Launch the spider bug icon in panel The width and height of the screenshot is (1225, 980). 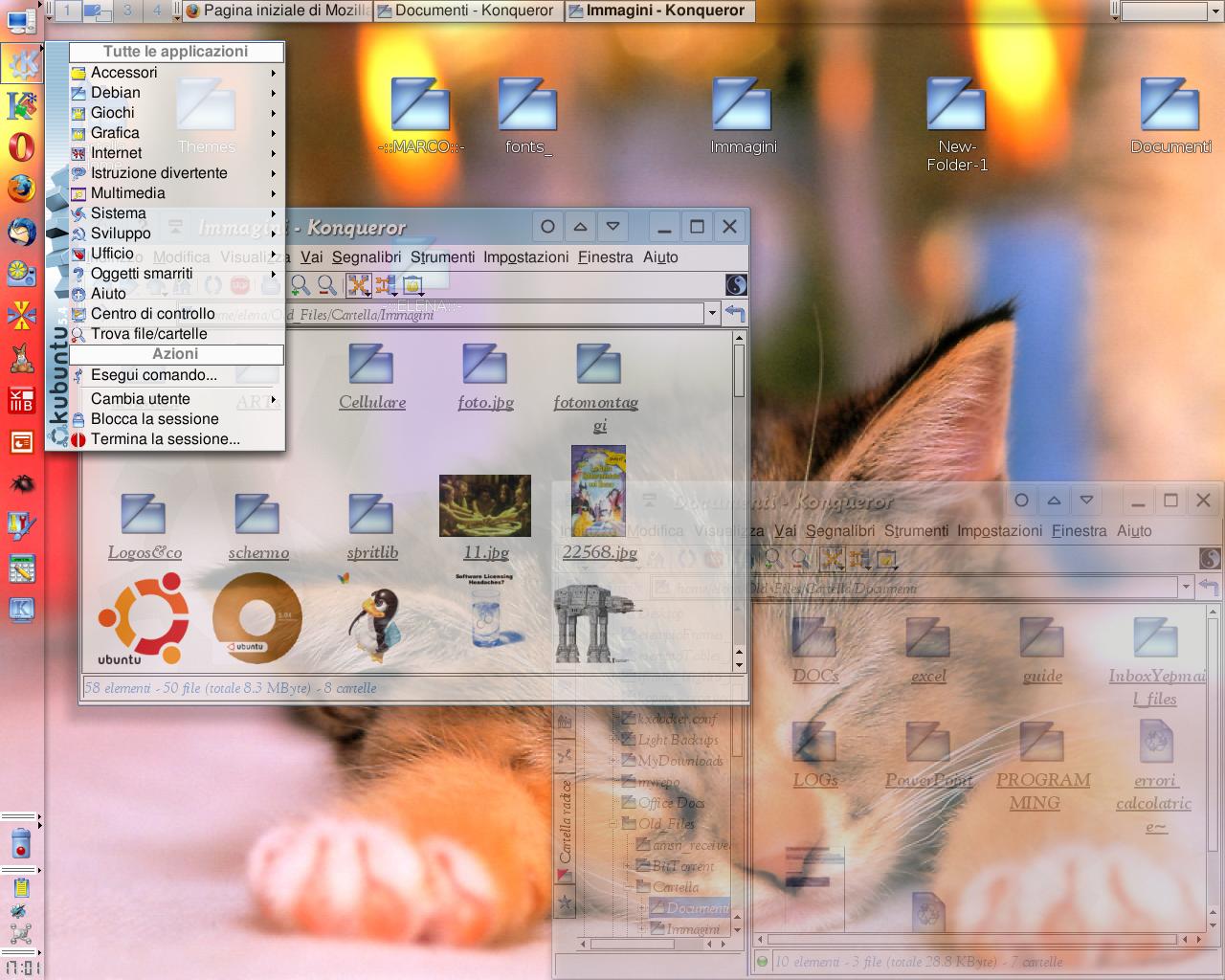click(21, 484)
